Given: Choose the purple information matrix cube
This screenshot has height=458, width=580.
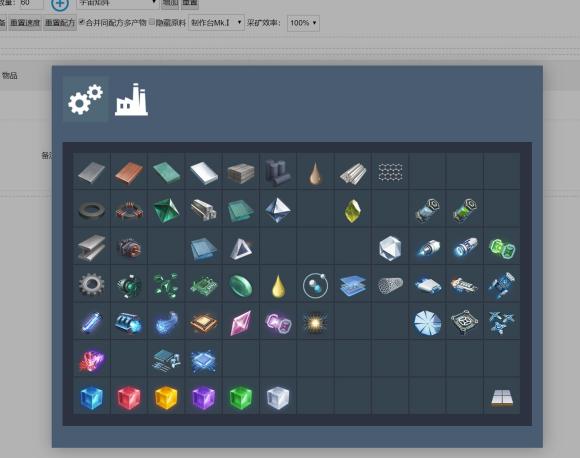Looking at the screenshot, I should (x=203, y=398).
